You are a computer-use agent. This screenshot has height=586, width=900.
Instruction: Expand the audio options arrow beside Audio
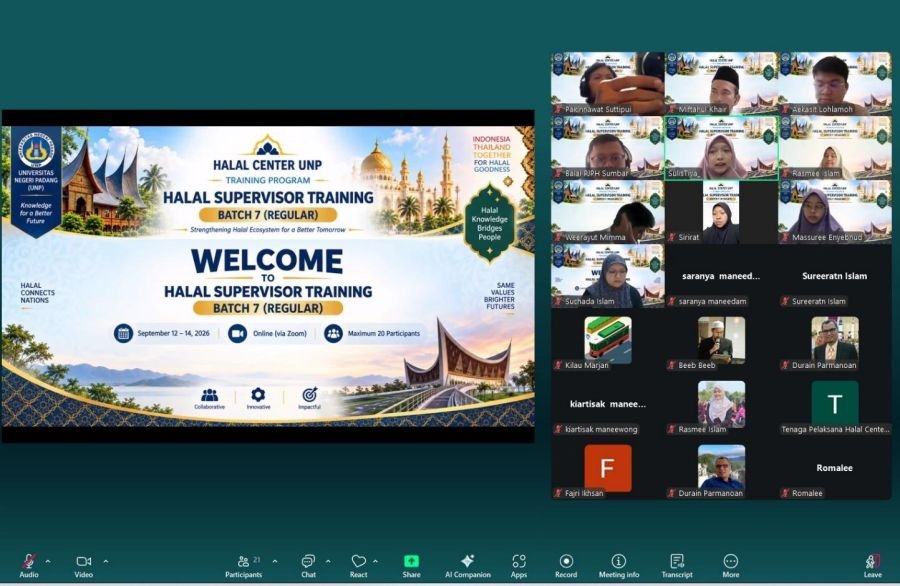[x=48, y=561]
